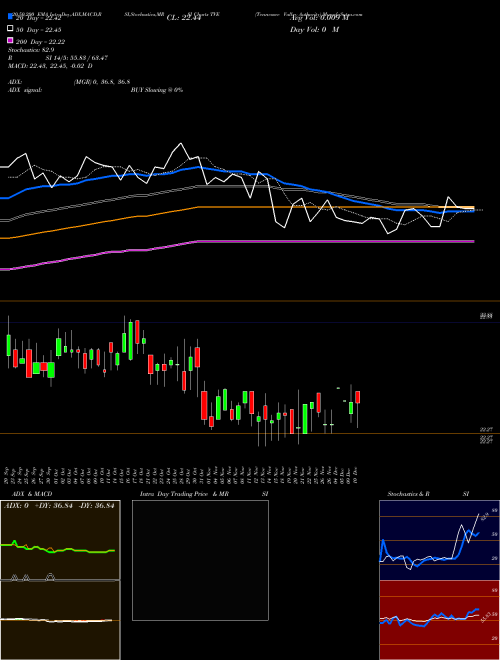500x660 pixels.
Task: Click the last red candlestick on the chart
Action: tap(358, 397)
